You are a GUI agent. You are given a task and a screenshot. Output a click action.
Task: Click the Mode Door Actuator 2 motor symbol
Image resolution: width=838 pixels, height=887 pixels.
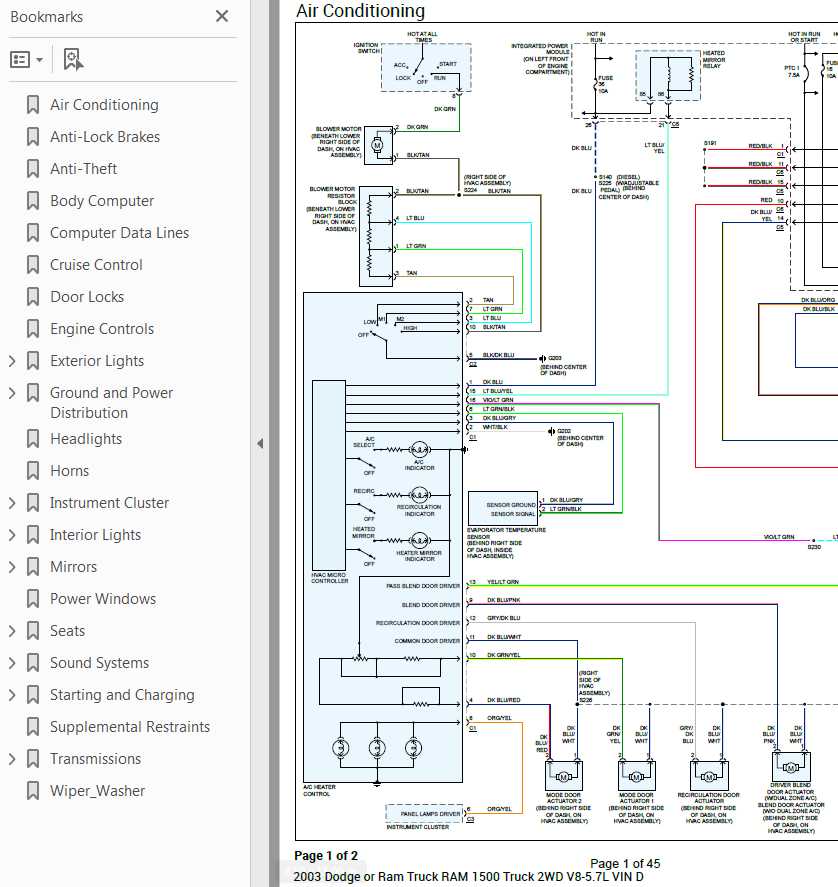click(563, 776)
